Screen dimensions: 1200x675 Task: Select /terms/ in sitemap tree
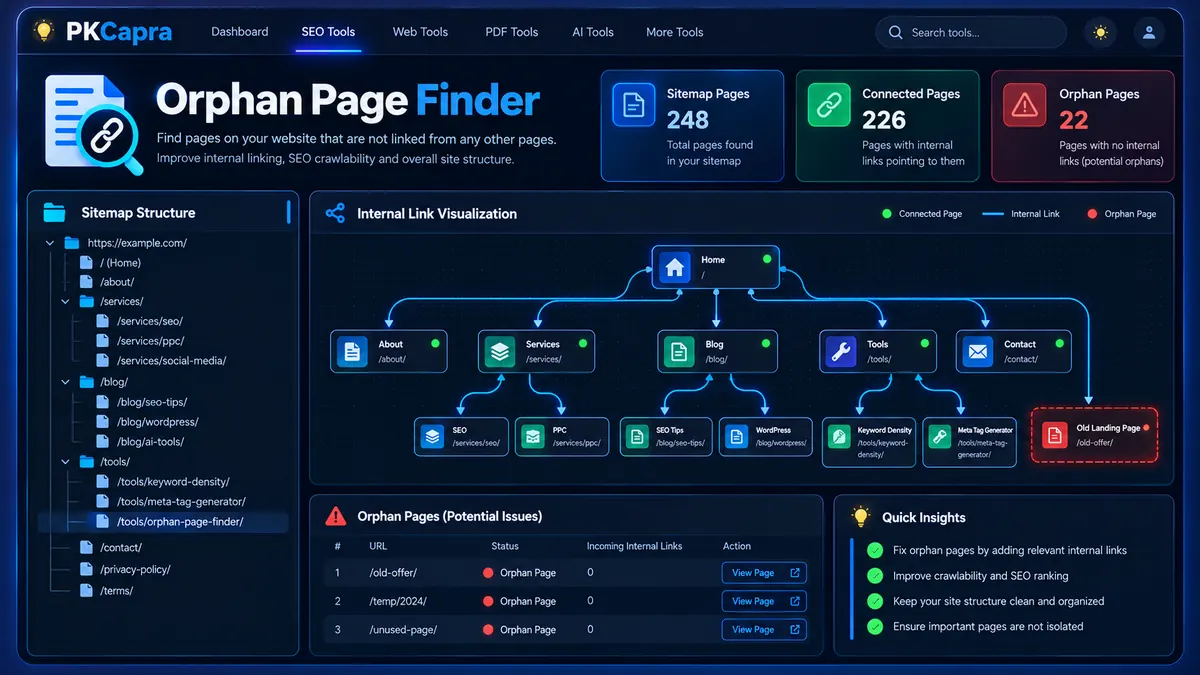pos(116,591)
